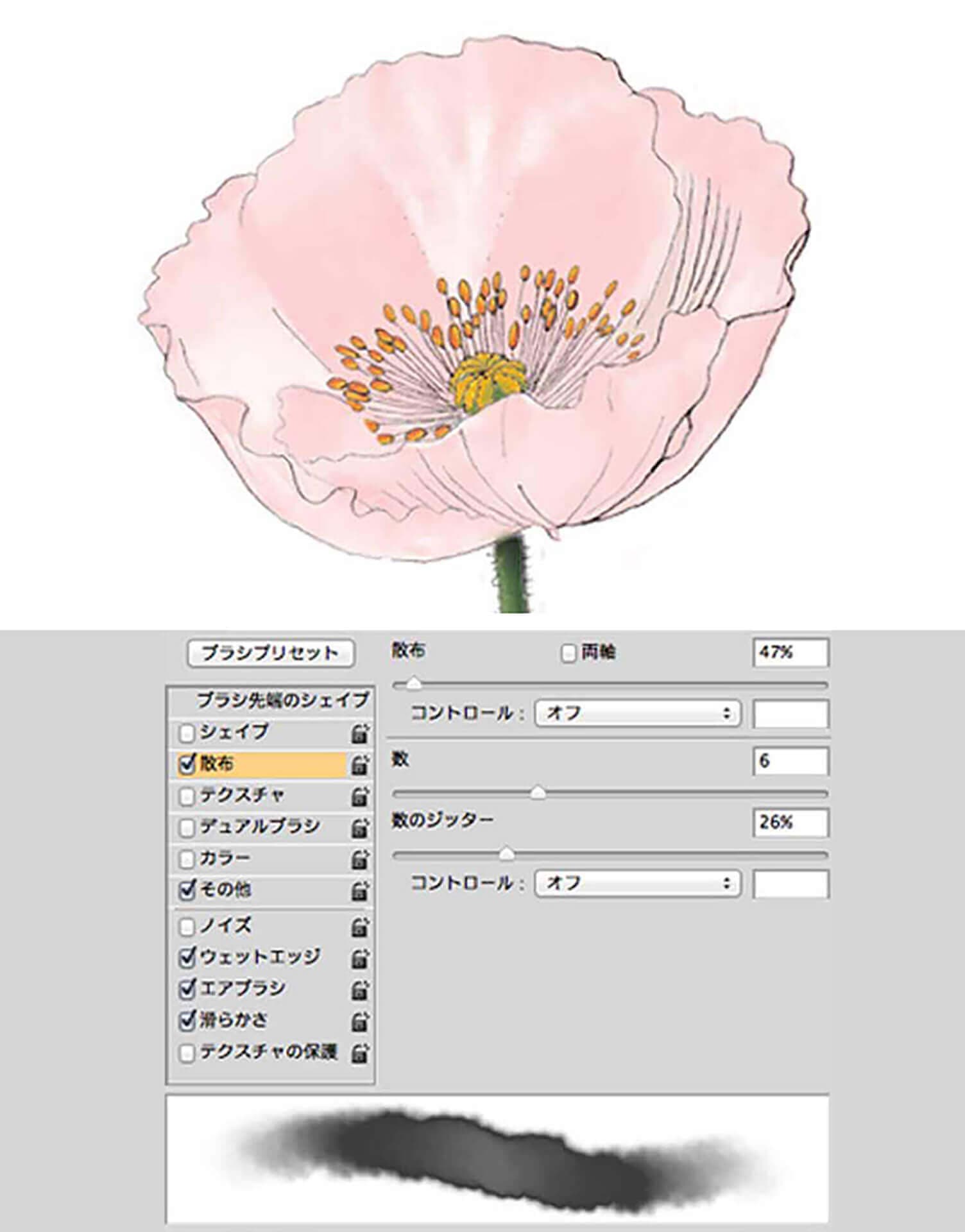This screenshot has width=965, height=1232.
Task: Uncheck the 滑らかさ checkbox
Action: [x=187, y=1021]
